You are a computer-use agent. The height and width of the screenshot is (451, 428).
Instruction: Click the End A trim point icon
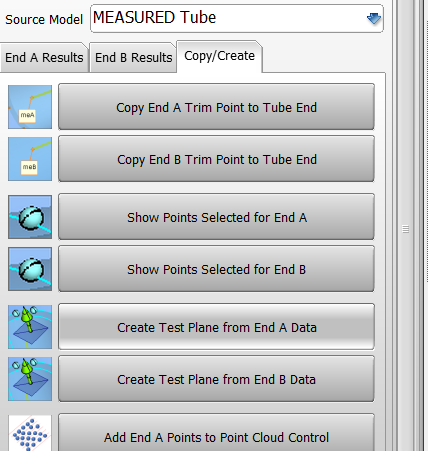coord(30,107)
